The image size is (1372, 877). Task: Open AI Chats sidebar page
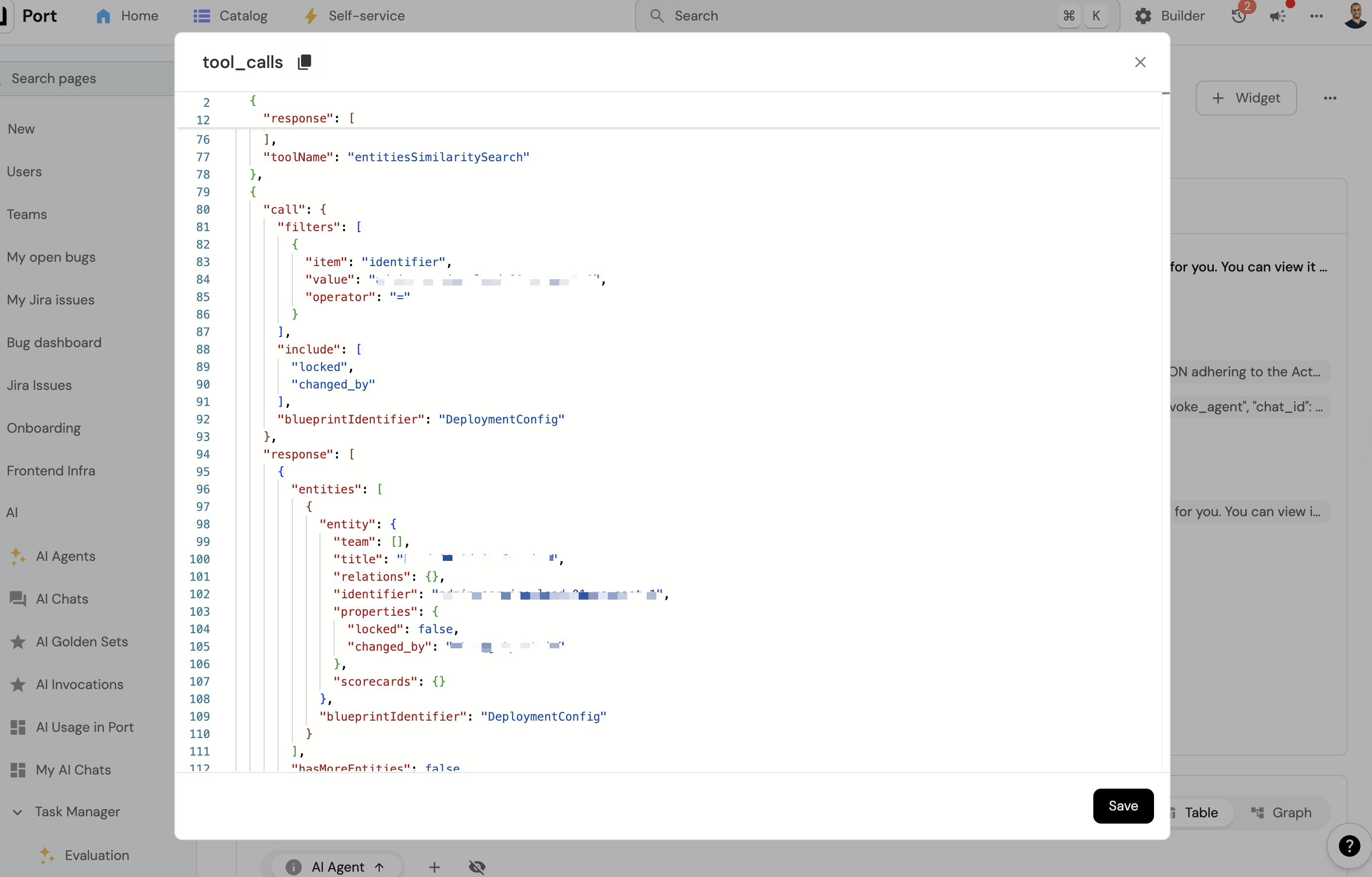tap(62, 599)
